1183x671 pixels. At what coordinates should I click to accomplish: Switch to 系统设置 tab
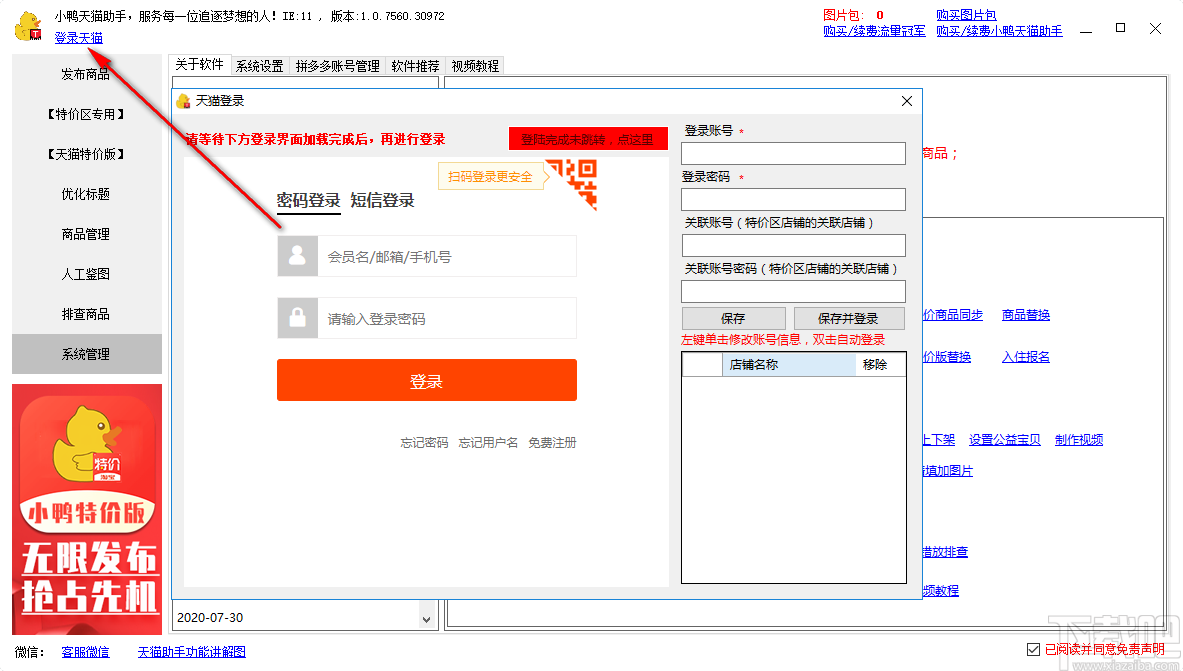coord(260,66)
